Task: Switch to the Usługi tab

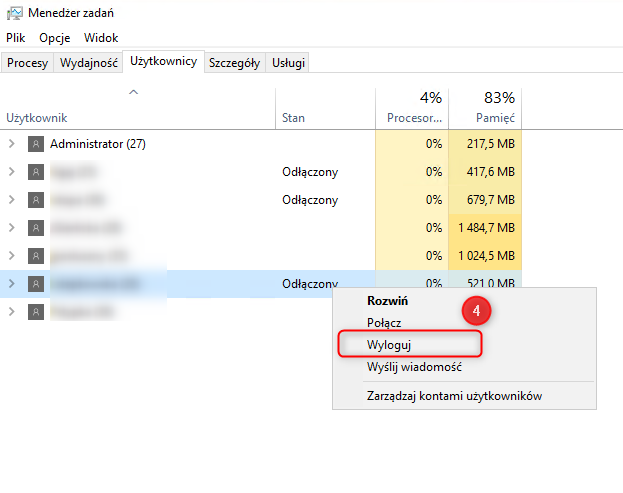Action: point(288,63)
